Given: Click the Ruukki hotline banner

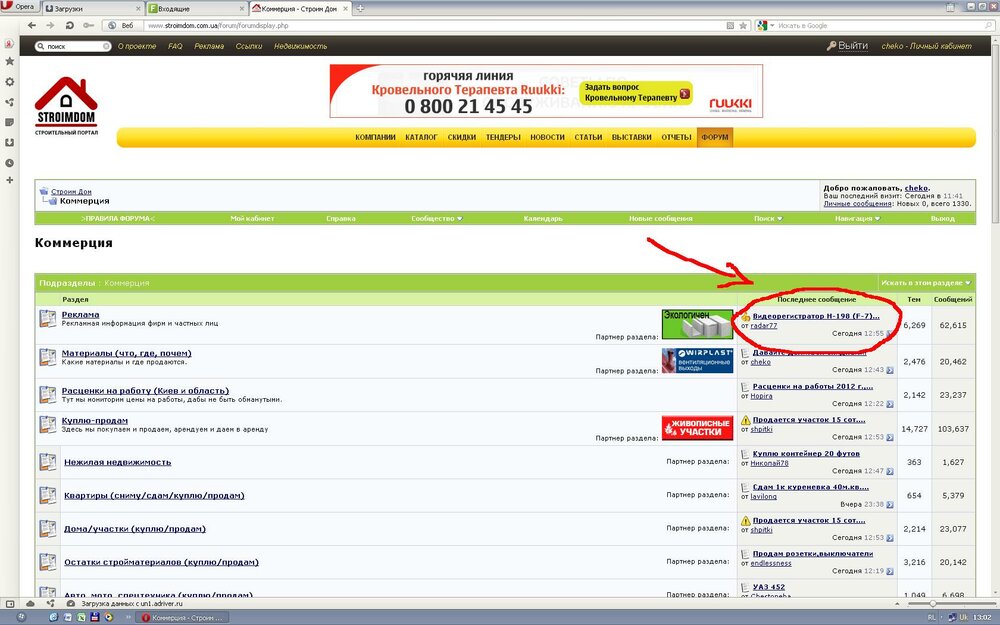Looking at the screenshot, I should [x=546, y=91].
